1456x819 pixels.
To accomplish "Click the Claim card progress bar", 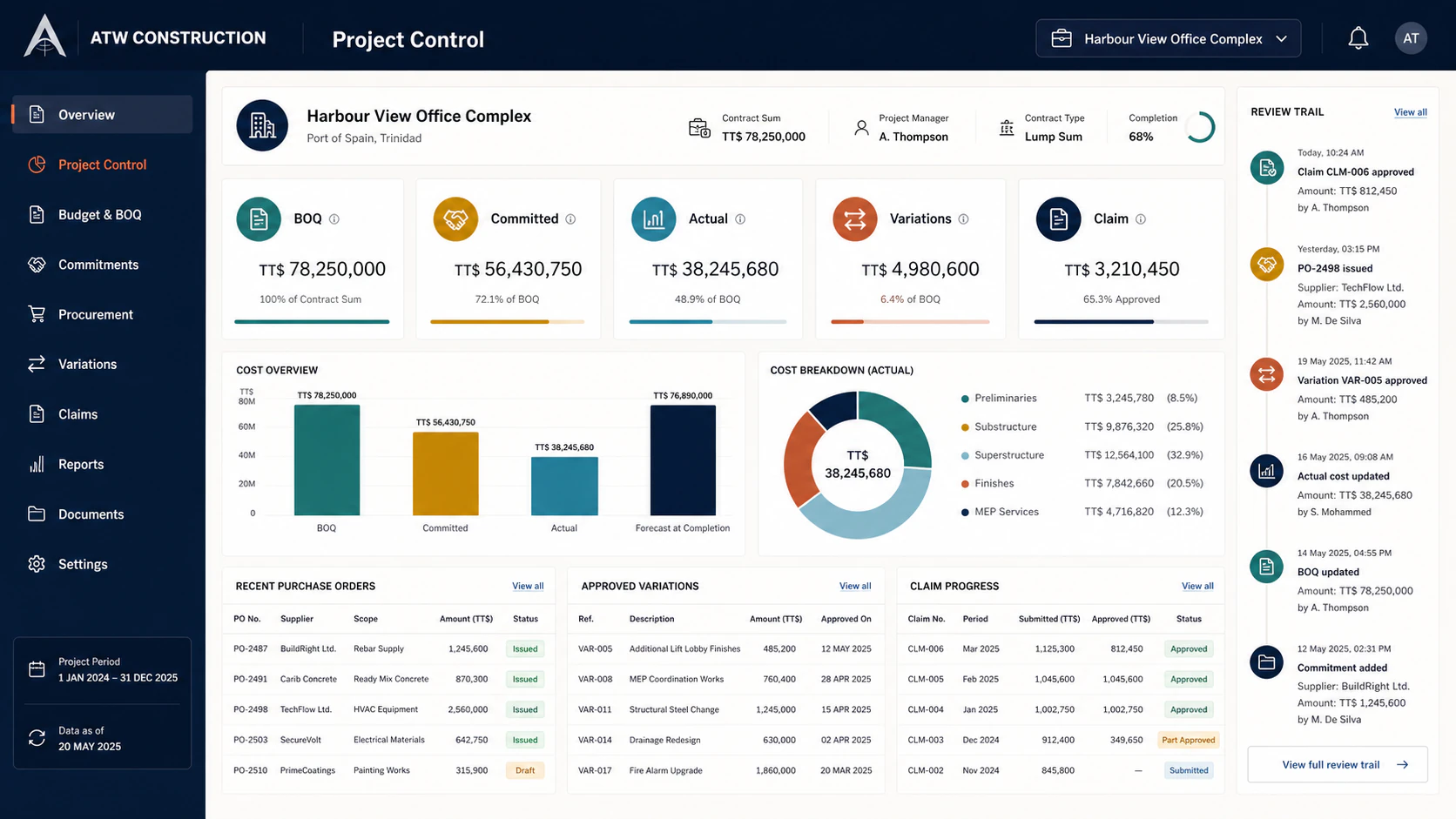I will pos(1121,322).
